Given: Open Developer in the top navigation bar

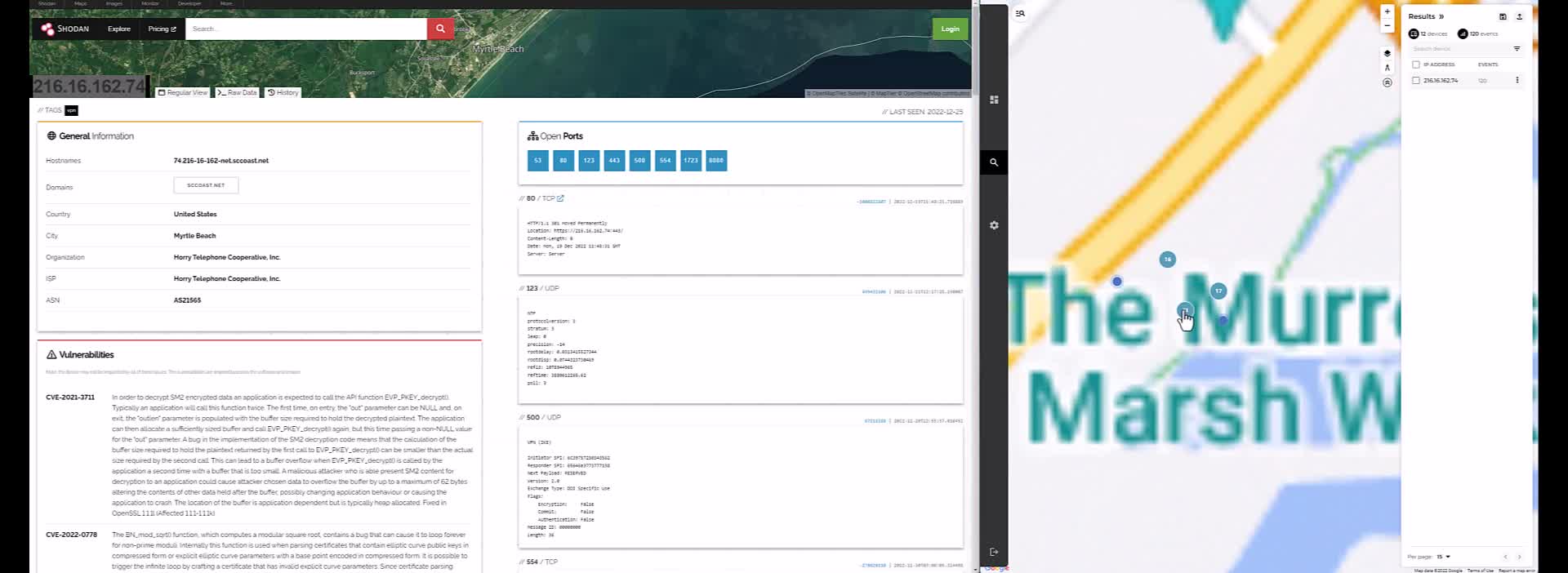Looking at the screenshot, I should [x=189, y=3].
